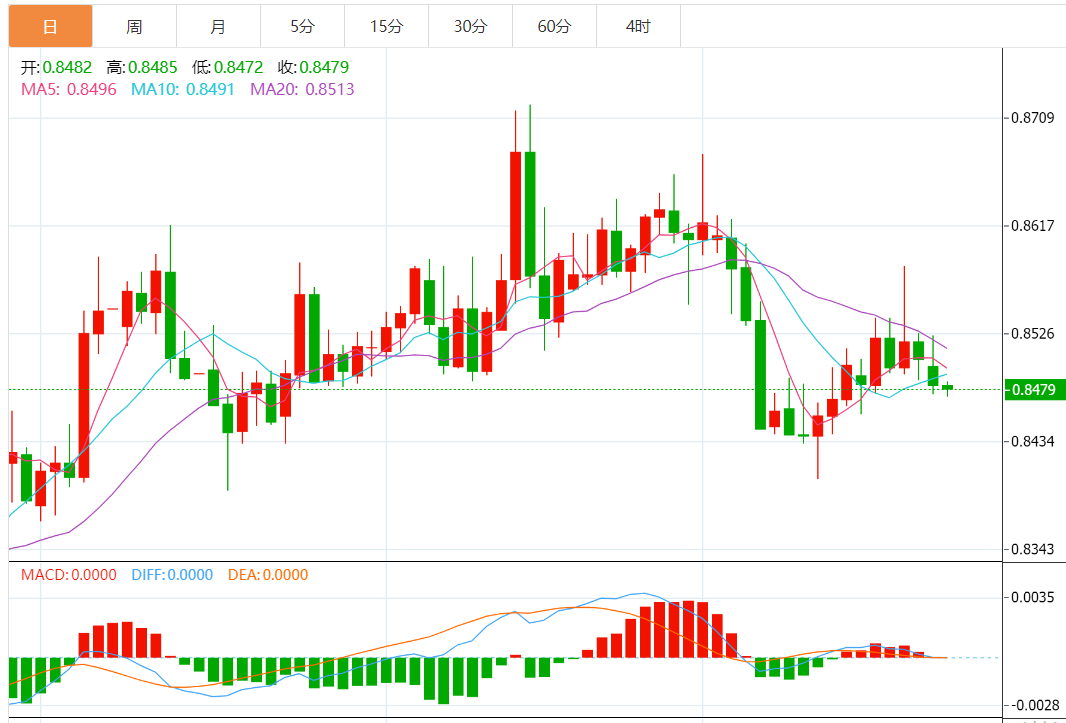Click the green current price tag 0.8479
Image resolution: width=1066 pixels, height=723 pixels.
1034,390
